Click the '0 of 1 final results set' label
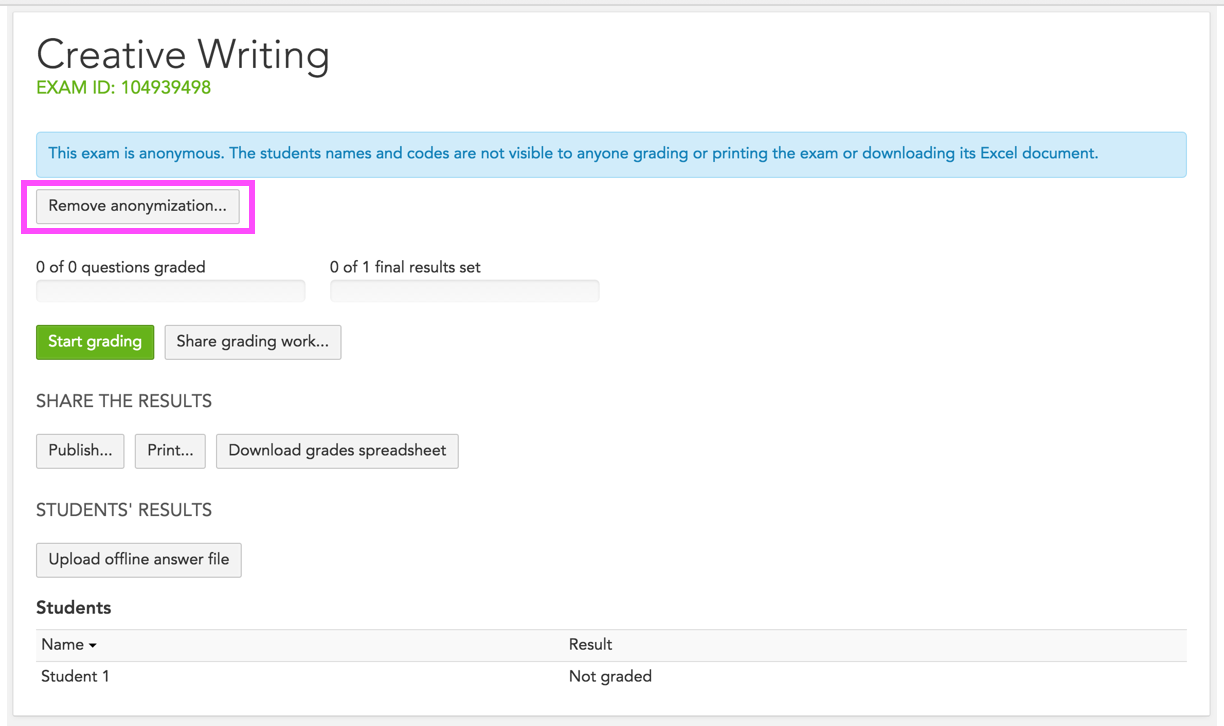Screen dimensions: 1224x726 coord(405,267)
